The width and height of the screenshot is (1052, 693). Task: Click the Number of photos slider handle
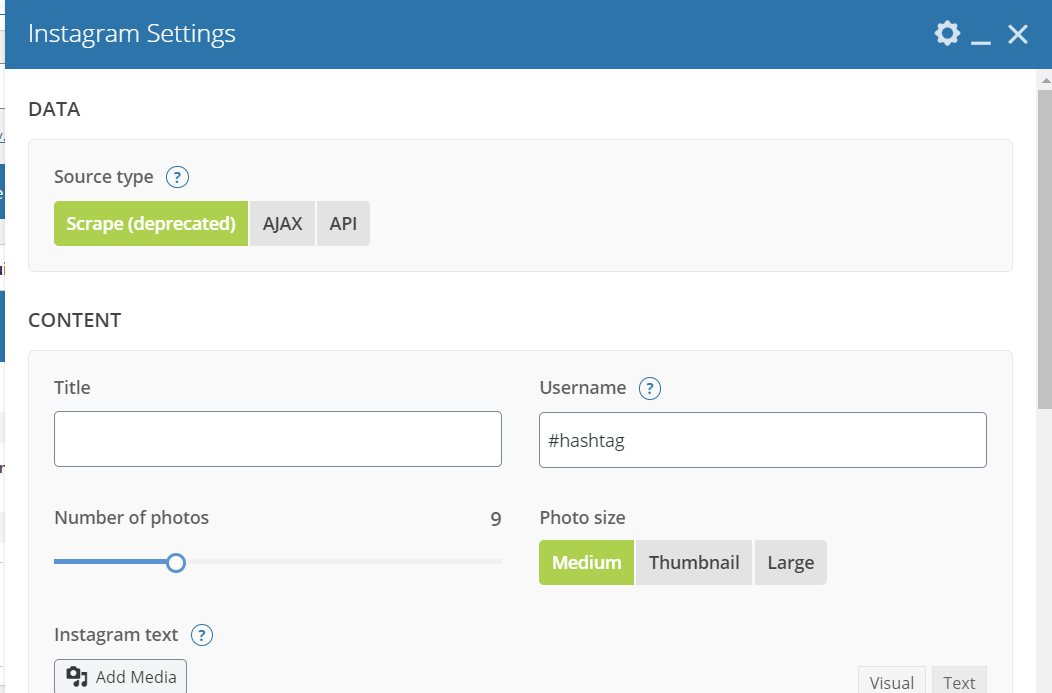point(176,562)
